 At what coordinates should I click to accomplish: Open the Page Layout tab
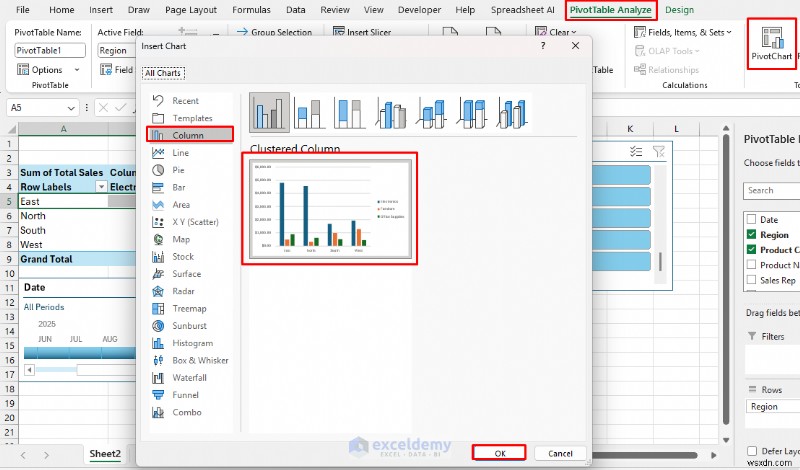pos(191,10)
